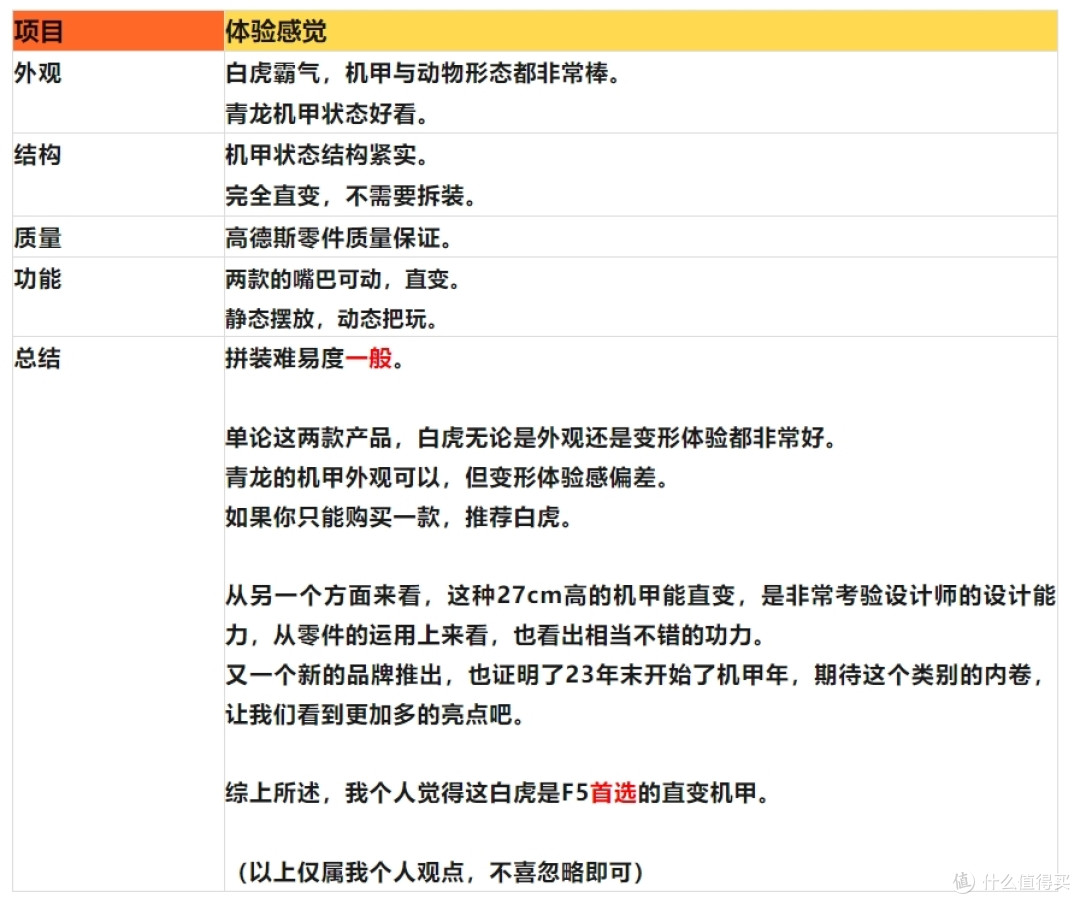
Task: Click the line '青龙的机甲外观可以，但变形体验感偏差。'
Action: pos(447,477)
